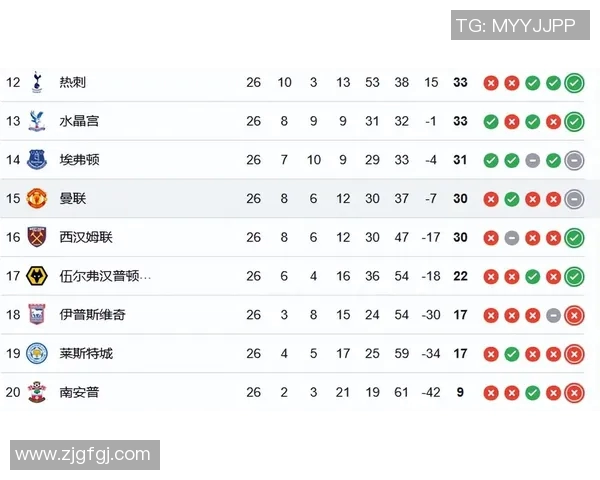Click the only green win icon for 莱斯特城

(x=511, y=354)
